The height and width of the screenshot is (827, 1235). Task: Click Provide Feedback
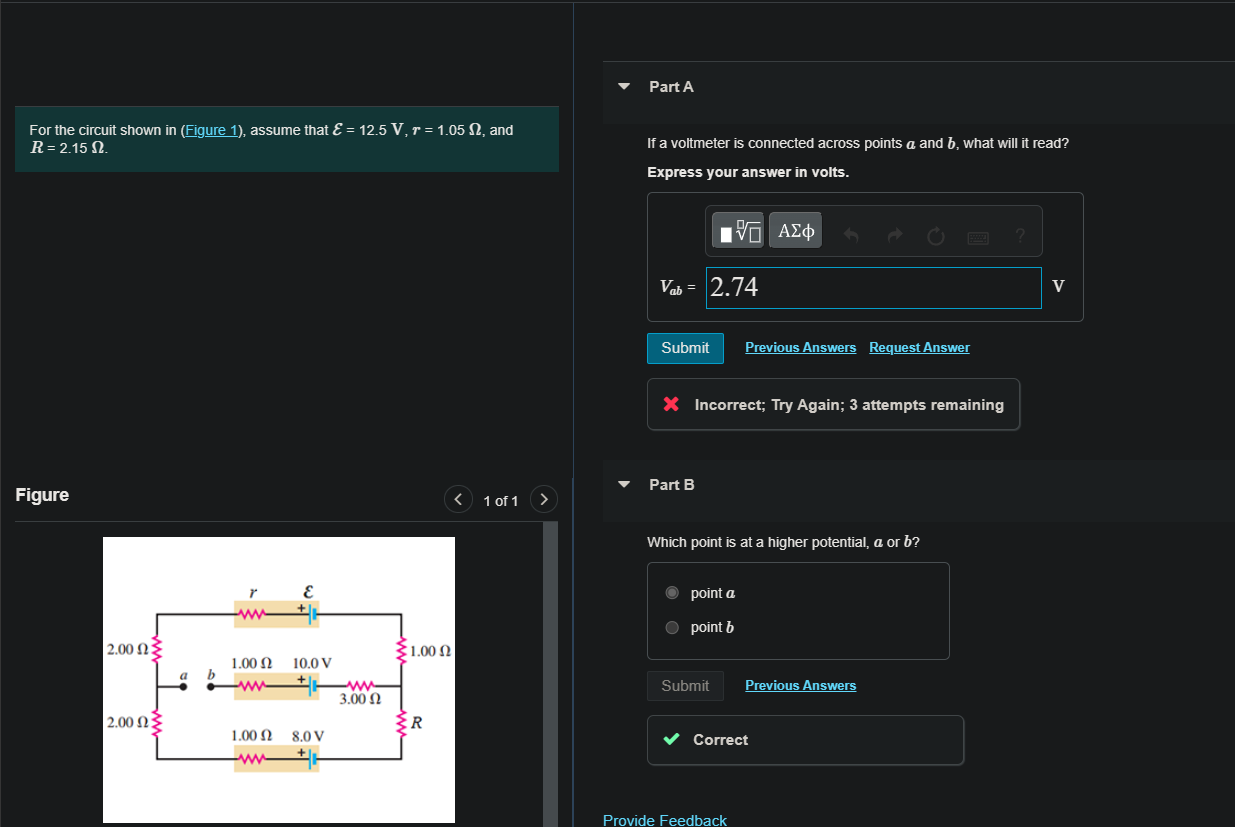[664, 819]
